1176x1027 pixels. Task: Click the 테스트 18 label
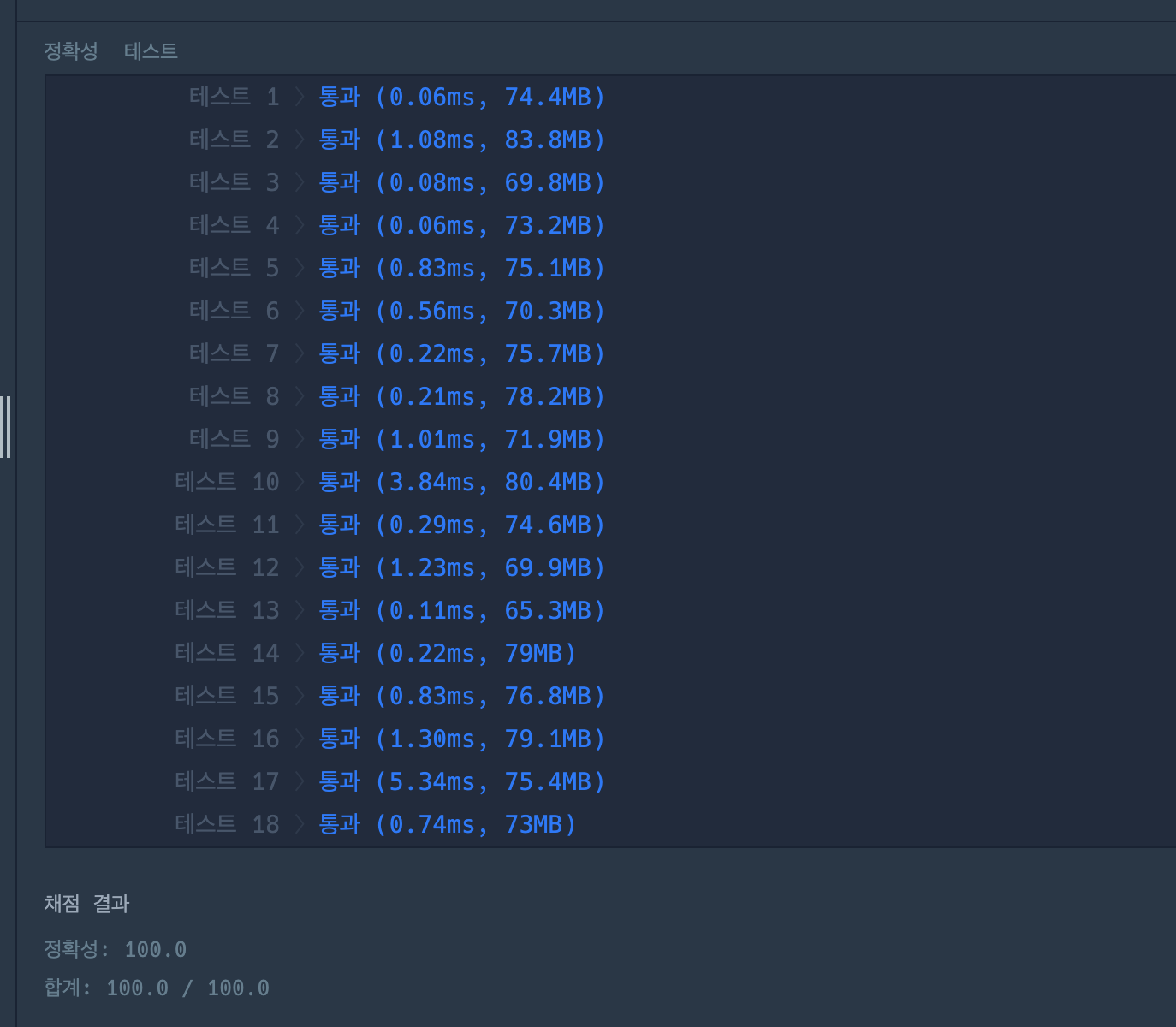[x=227, y=824]
